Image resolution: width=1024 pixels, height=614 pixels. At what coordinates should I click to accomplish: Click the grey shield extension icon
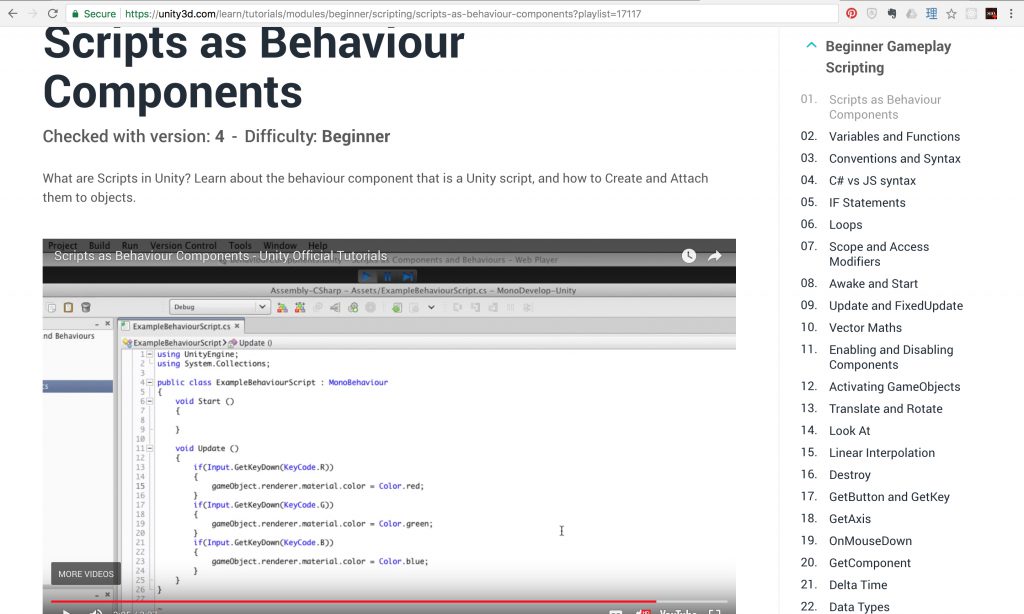[872, 13]
